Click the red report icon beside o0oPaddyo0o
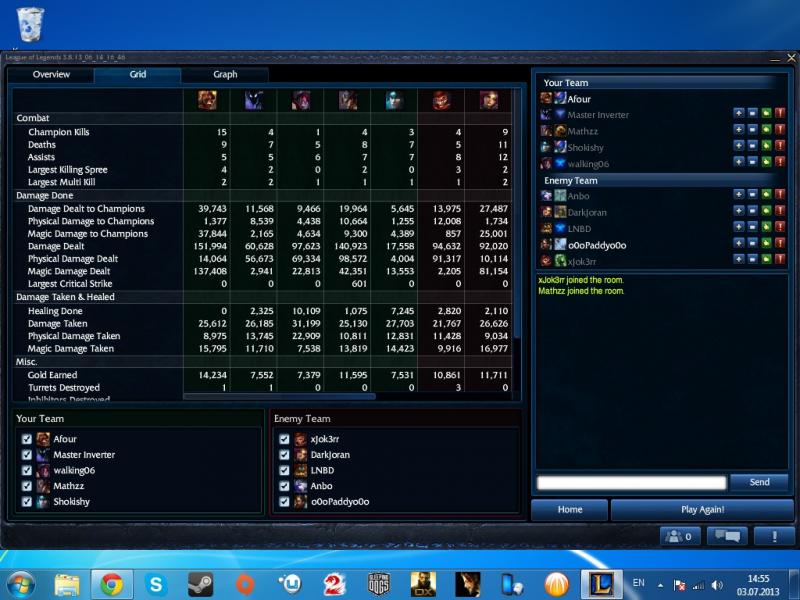 pos(780,243)
